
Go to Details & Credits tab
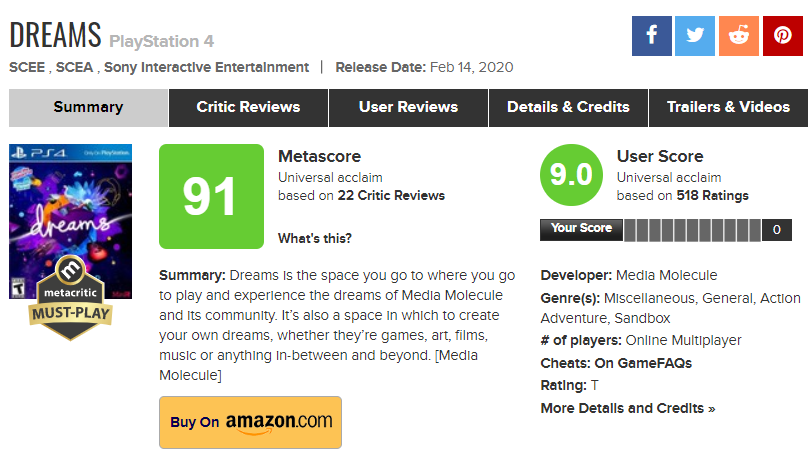pos(568,107)
